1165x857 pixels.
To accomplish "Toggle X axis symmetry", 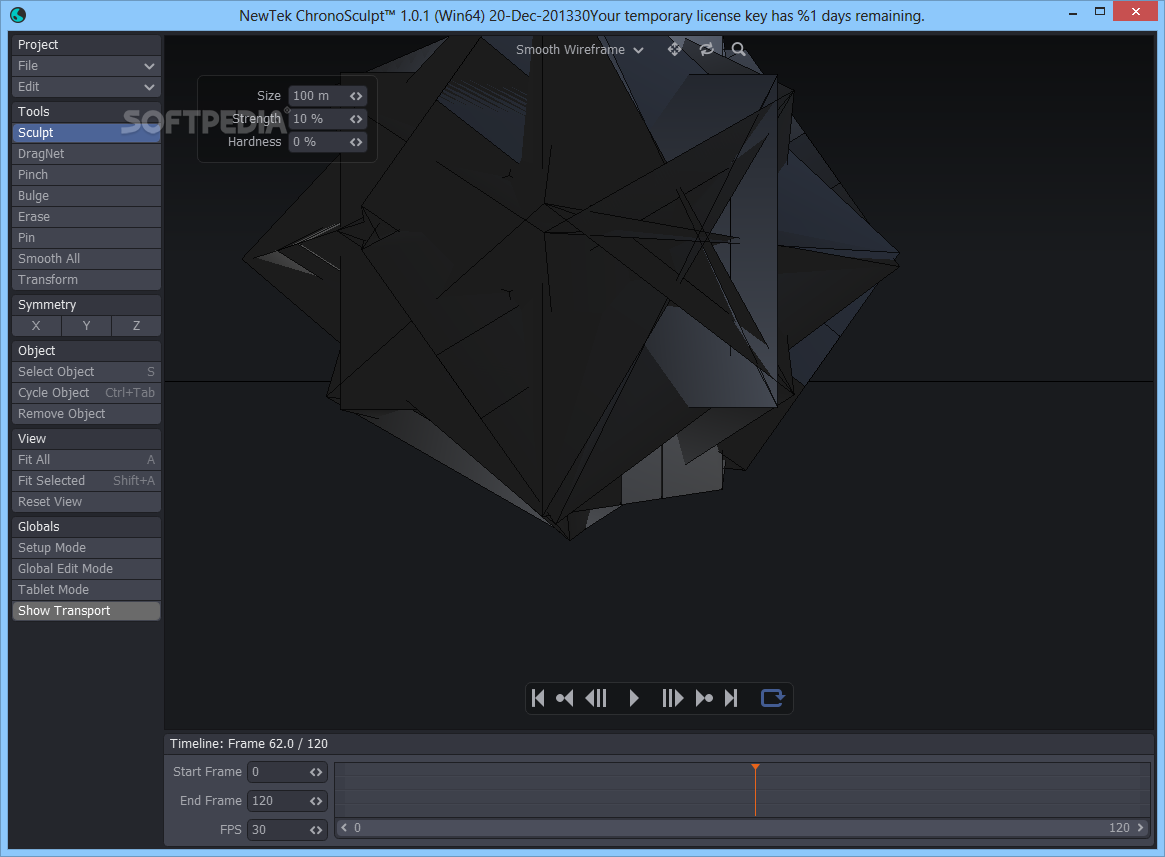I will click(36, 326).
